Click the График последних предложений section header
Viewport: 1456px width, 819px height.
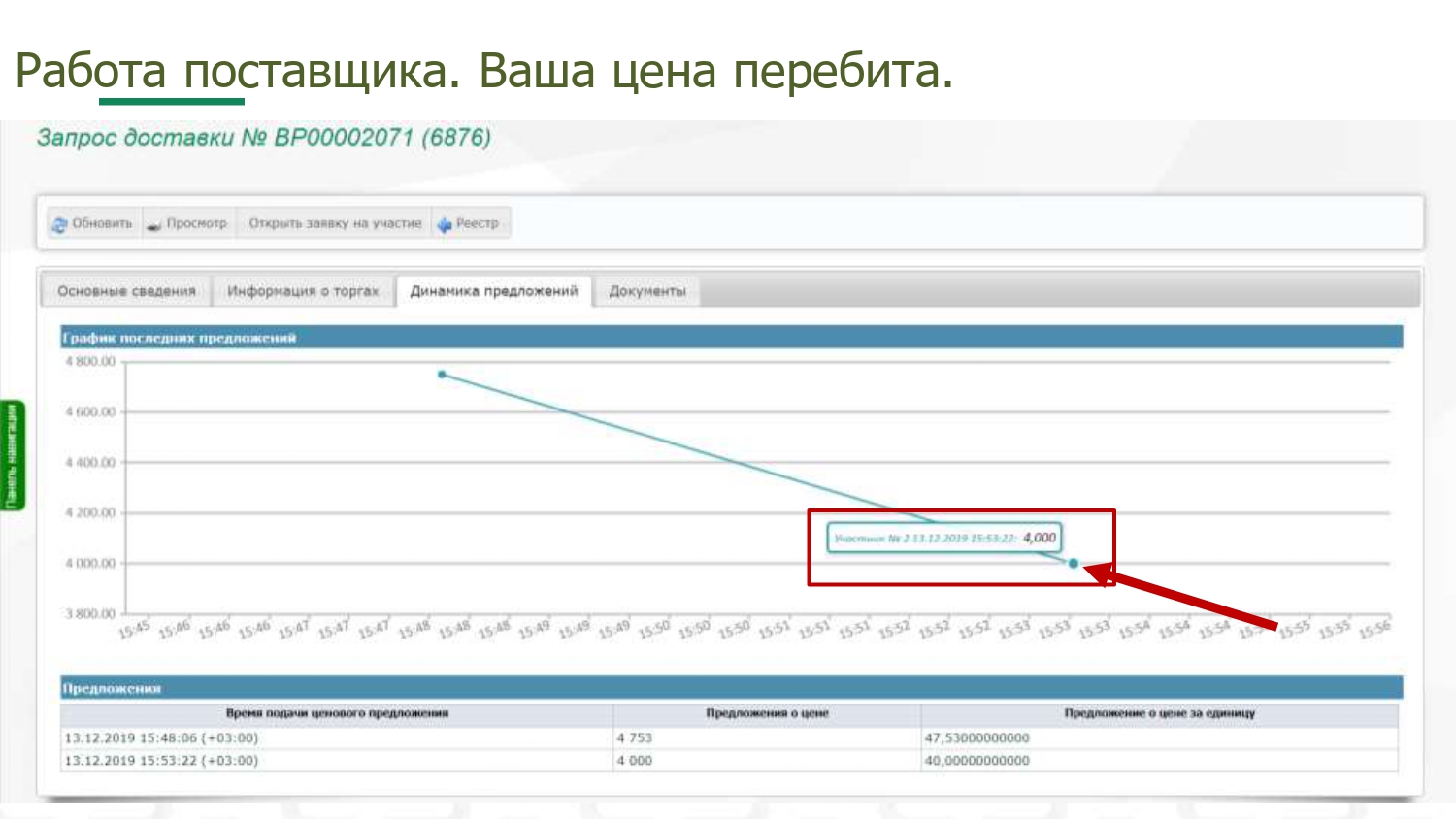click(x=180, y=338)
